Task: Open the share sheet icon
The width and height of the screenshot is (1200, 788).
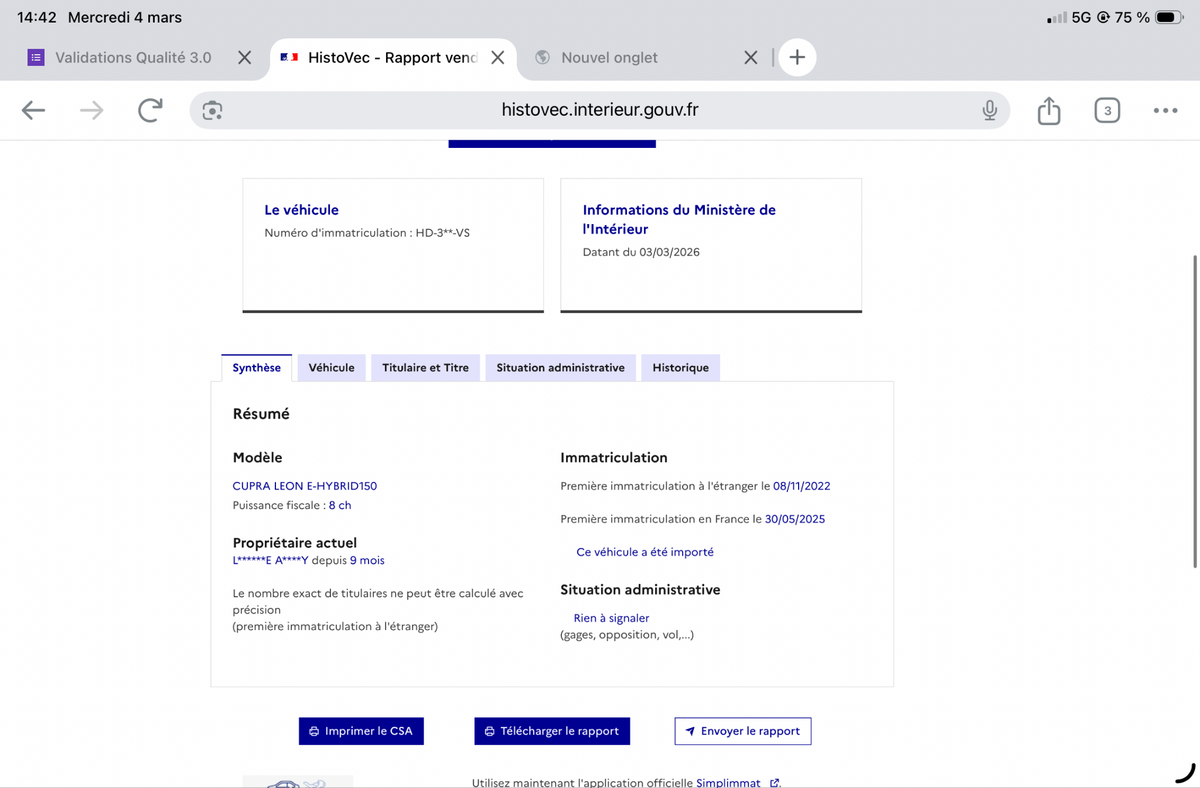Action: [x=1048, y=110]
